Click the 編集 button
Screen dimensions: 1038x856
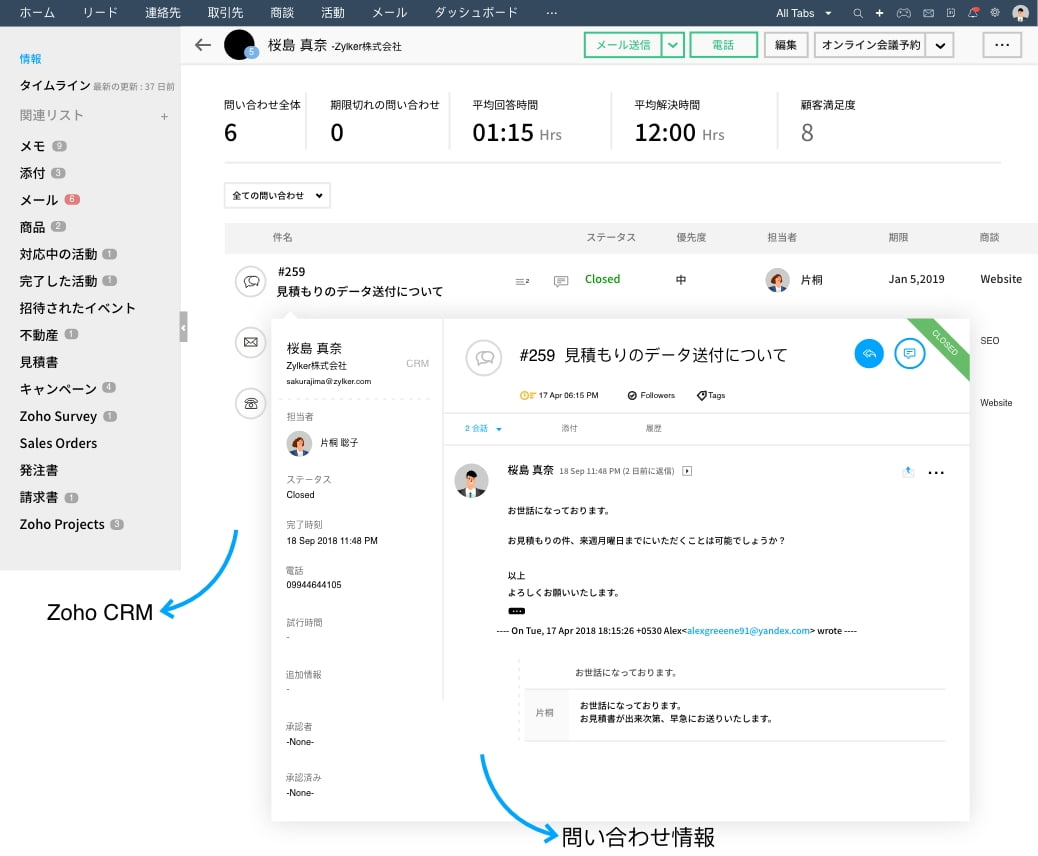tap(786, 45)
